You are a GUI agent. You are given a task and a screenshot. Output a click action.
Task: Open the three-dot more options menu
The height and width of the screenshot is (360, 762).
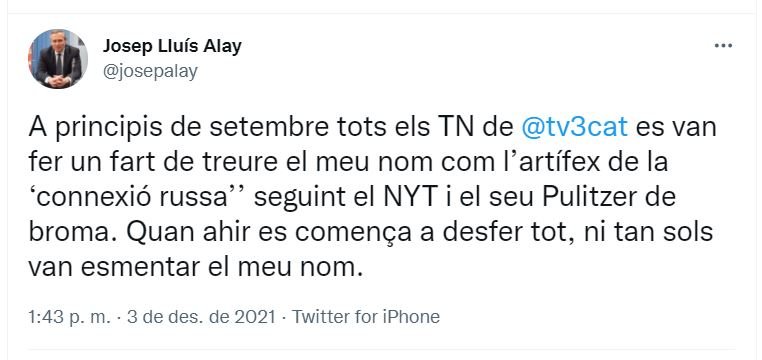pos(723,46)
